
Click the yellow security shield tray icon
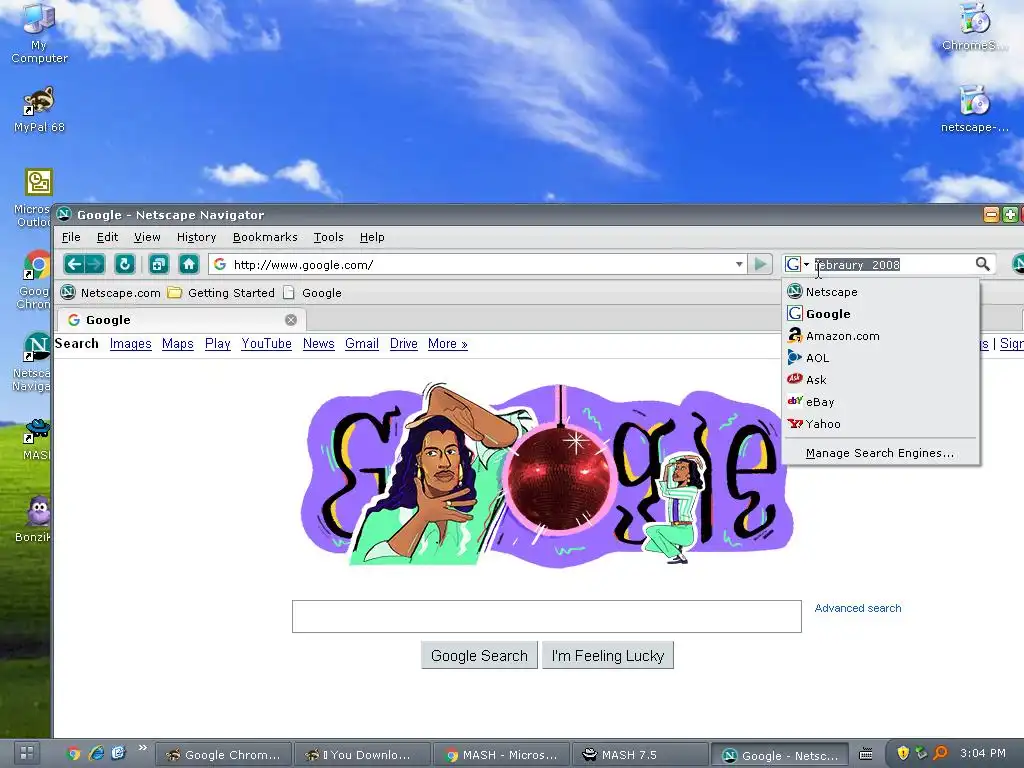pos(903,754)
